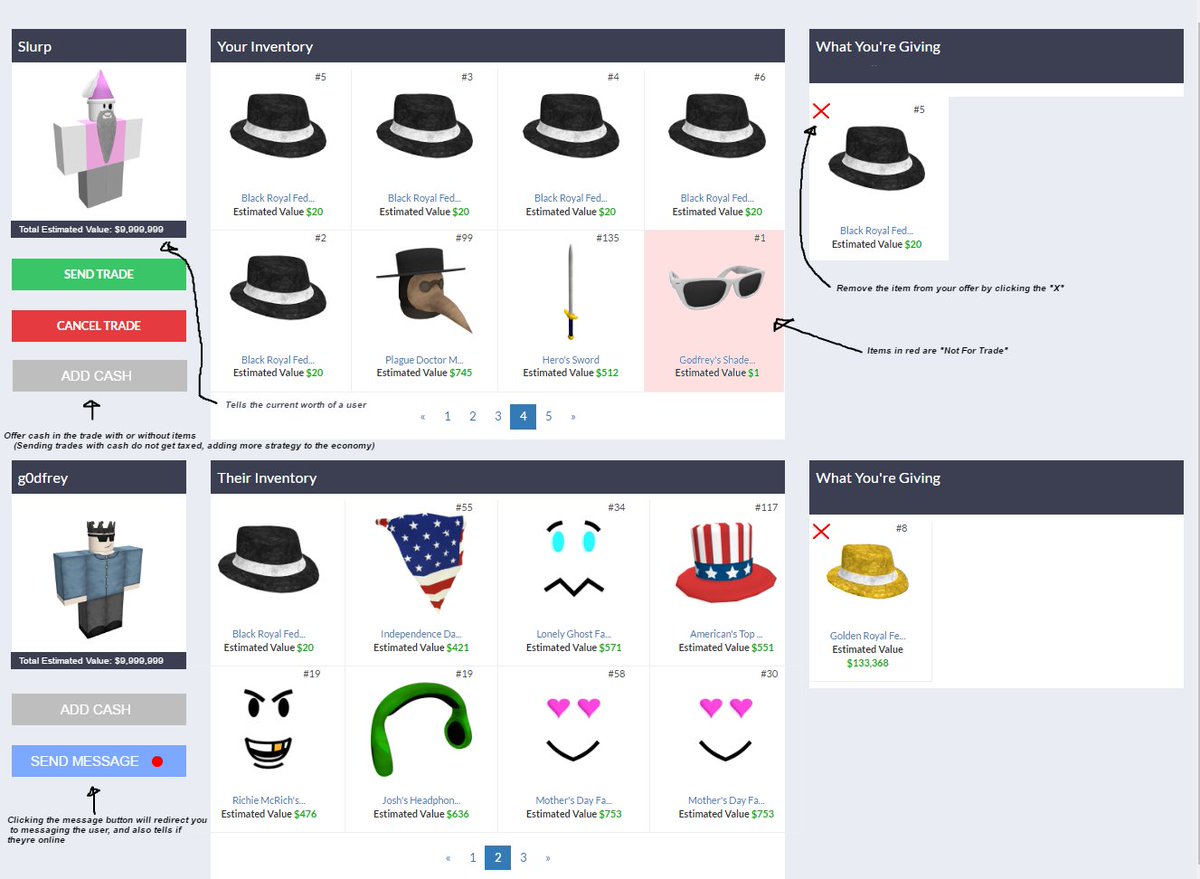
Task: Click current page 4 of your inventory
Action: pos(523,417)
